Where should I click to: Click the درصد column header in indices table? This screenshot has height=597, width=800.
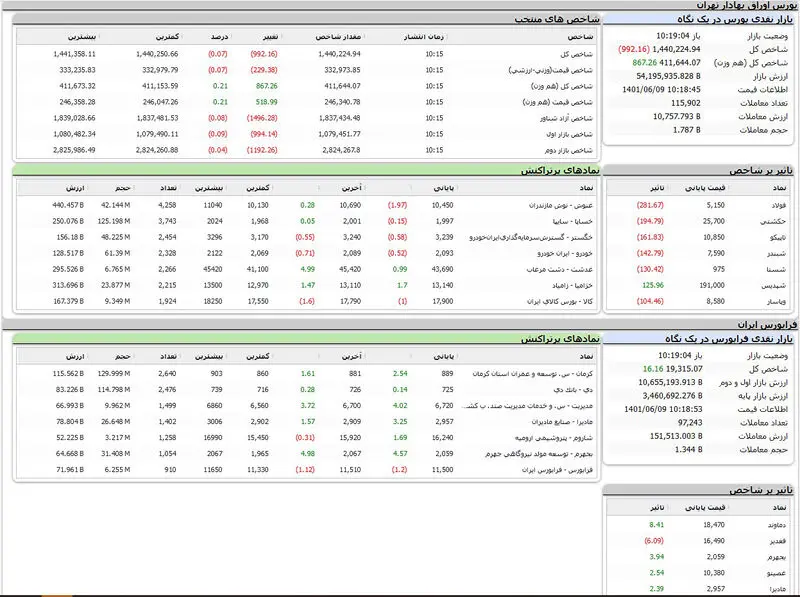[x=219, y=37]
